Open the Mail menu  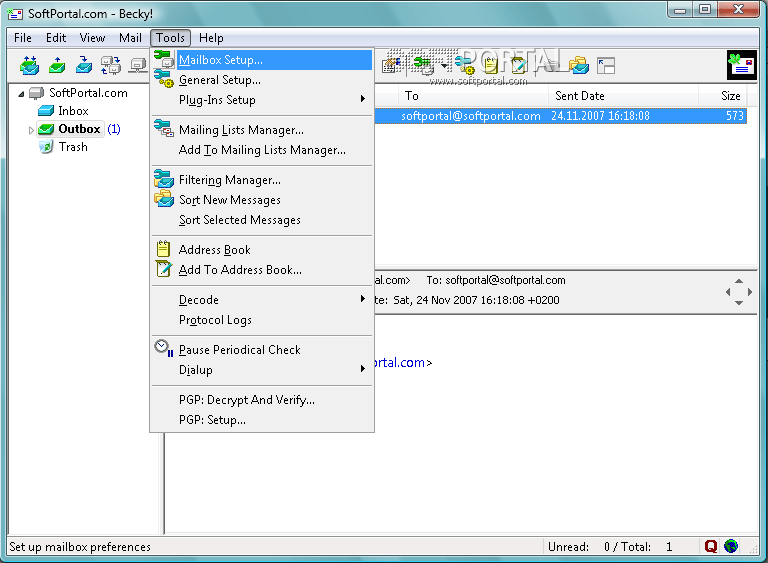coord(130,38)
